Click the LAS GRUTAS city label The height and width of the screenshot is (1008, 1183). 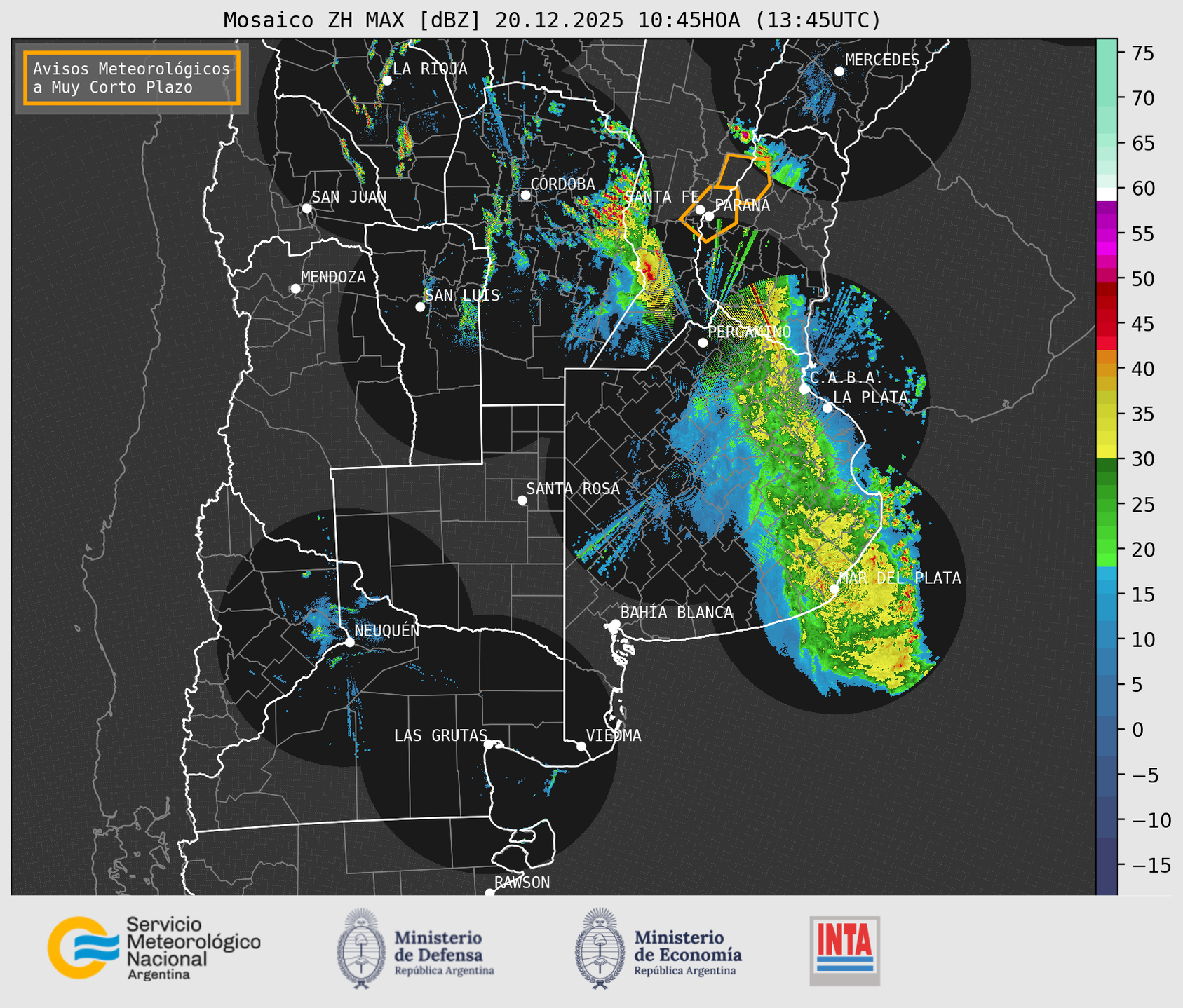(x=440, y=735)
